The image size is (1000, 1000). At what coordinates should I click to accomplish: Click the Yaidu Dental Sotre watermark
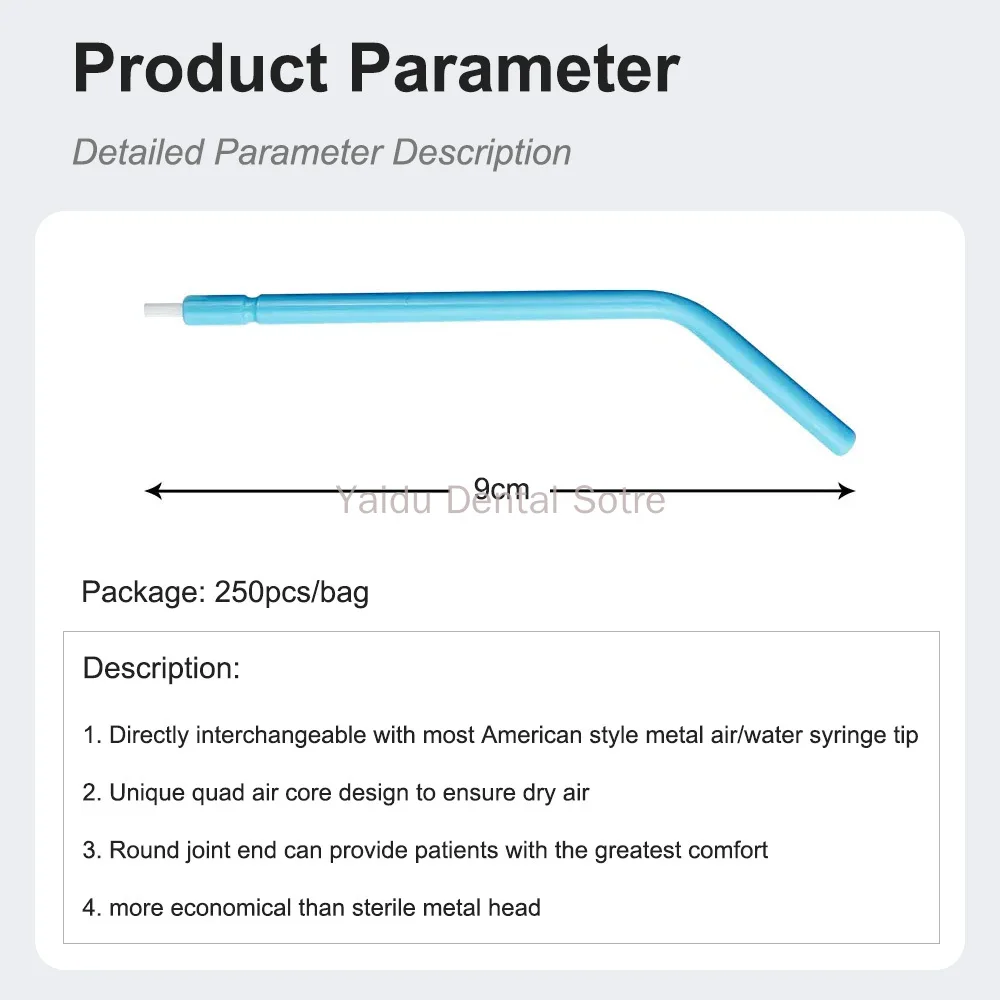point(501,500)
